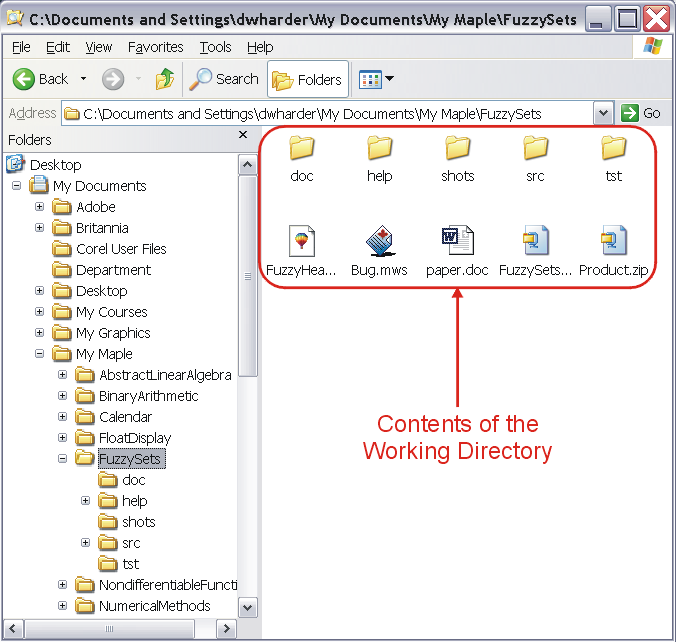Viewport: 676px width, 642px height.
Task: Open the Product.zip archive
Action: click(613, 242)
